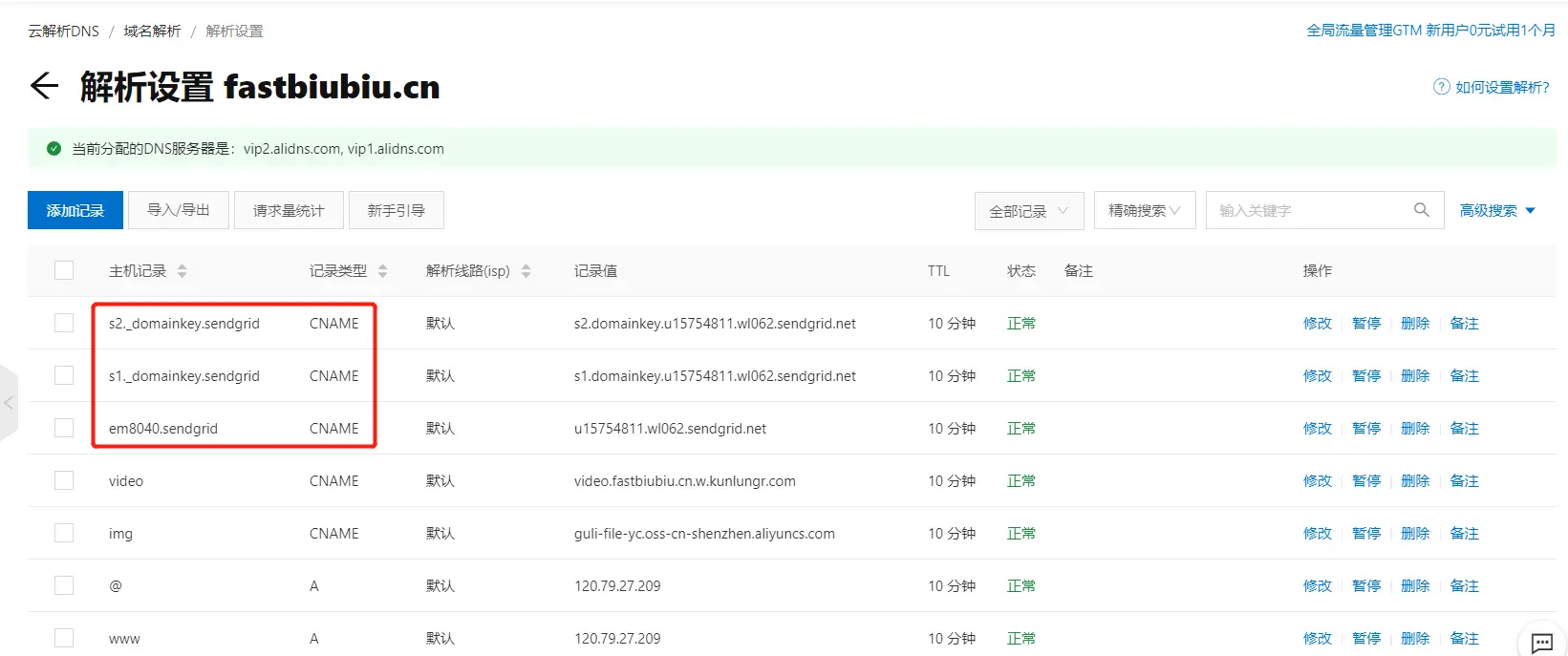Click 暂停 for s1._domainkey.sendgrid record
This screenshot has width=1568, height=656.
click(1366, 376)
